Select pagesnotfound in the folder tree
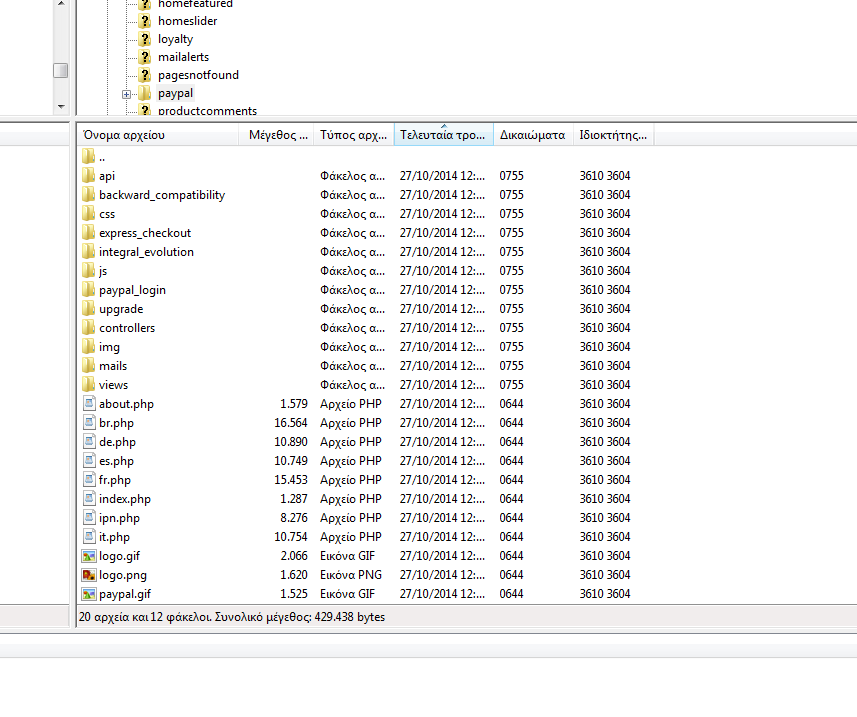Screen dimensions: 857x717 coord(198,75)
